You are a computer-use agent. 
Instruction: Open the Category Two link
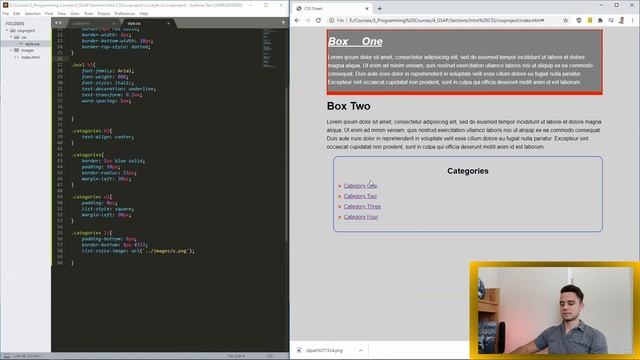(360, 196)
